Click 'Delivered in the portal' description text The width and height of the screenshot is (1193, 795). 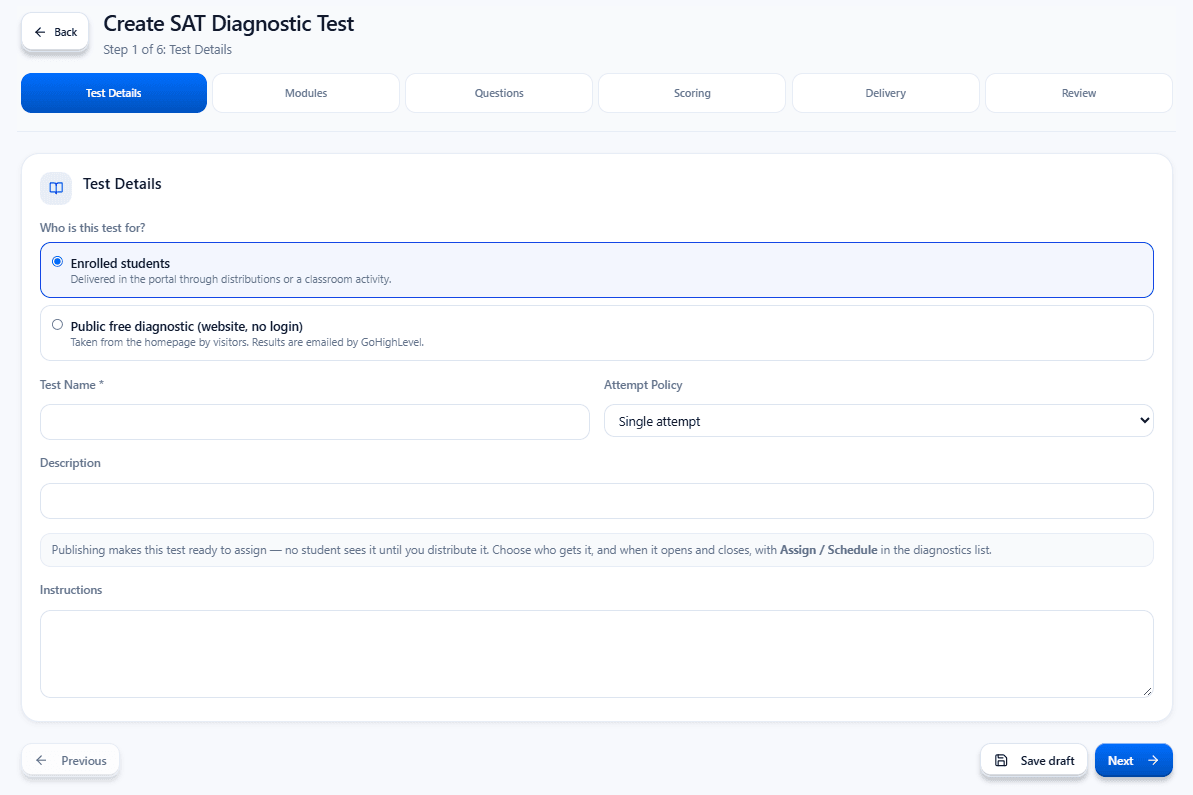(231, 279)
